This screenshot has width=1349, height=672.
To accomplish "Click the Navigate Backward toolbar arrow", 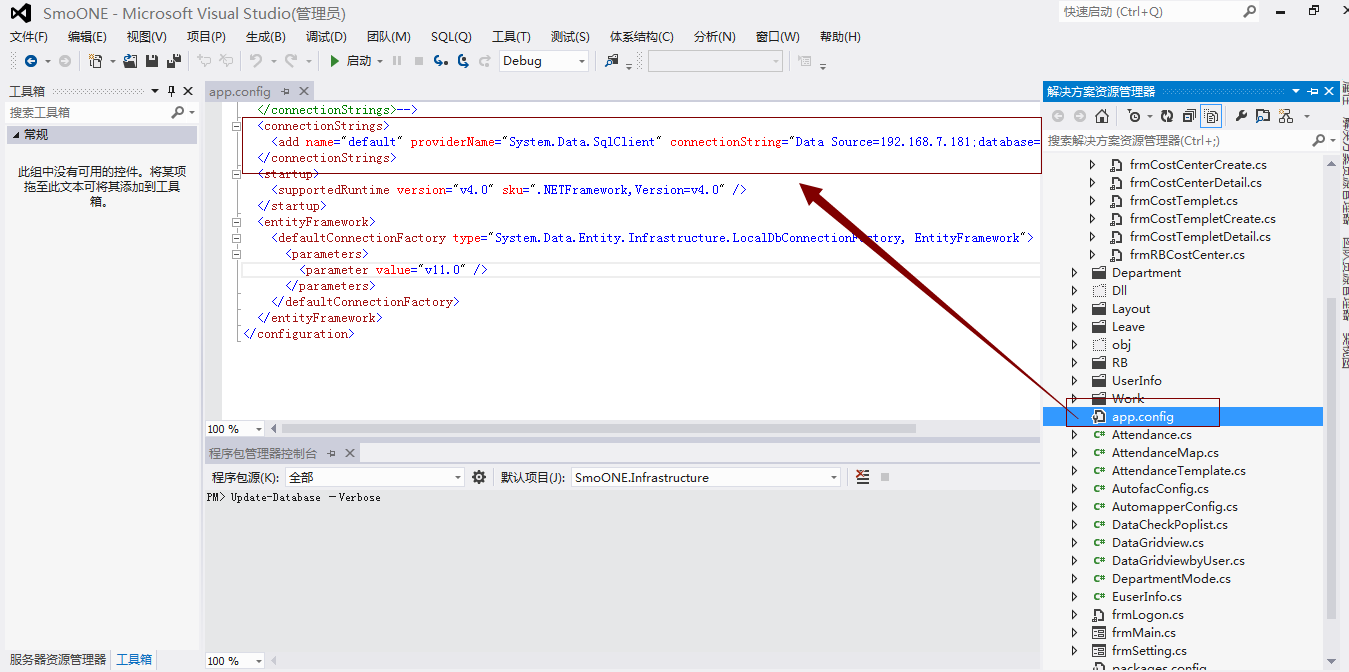I will pyautogui.click(x=30, y=61).
